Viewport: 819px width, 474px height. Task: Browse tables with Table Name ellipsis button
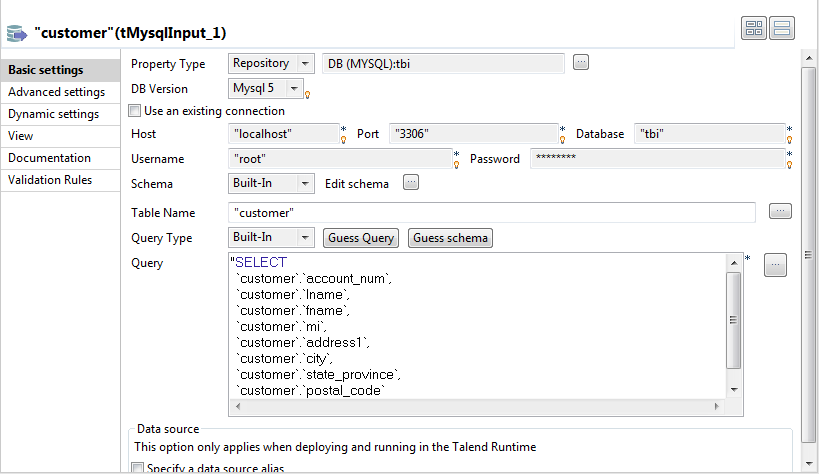780,211
